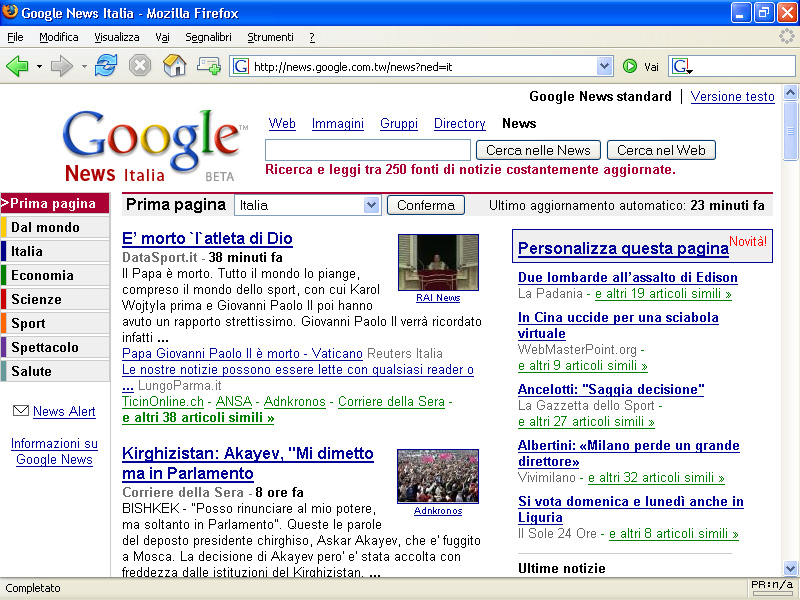Open the Back button history dropdown arrow
The height and width of the screenshot is (600, 800).
click(x=39, y=66)
